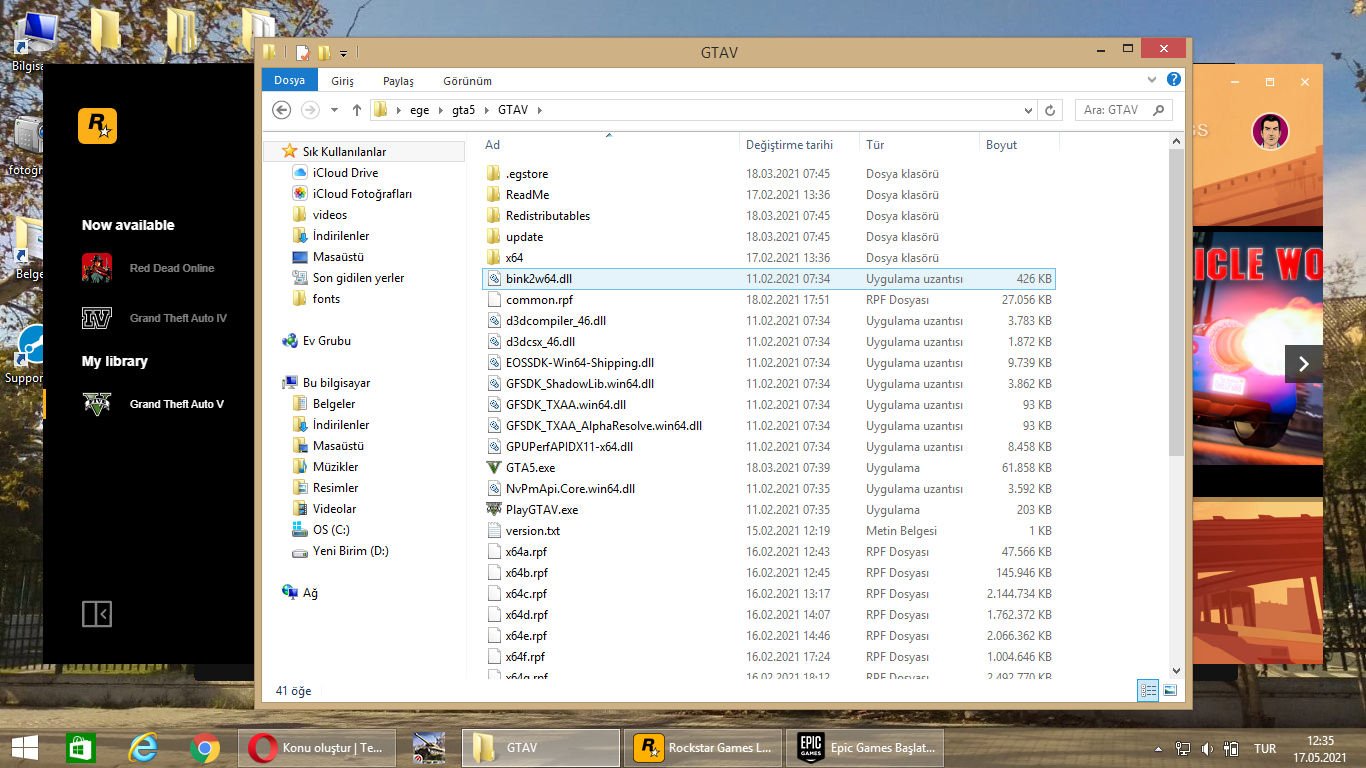This screenshot has height=768, width=1366.
Task: Open the Paylaş ribbon tab
Action: point(398,81)
